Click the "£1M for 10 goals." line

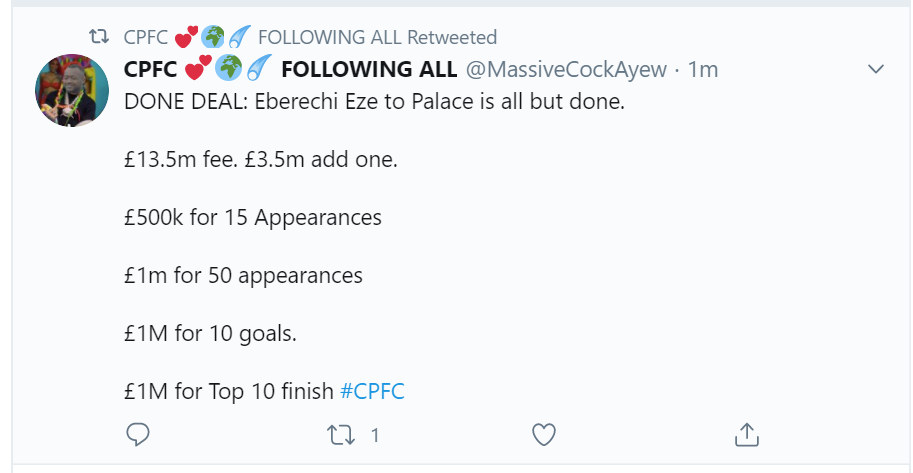pyautogui.click(x=210, y=333)
